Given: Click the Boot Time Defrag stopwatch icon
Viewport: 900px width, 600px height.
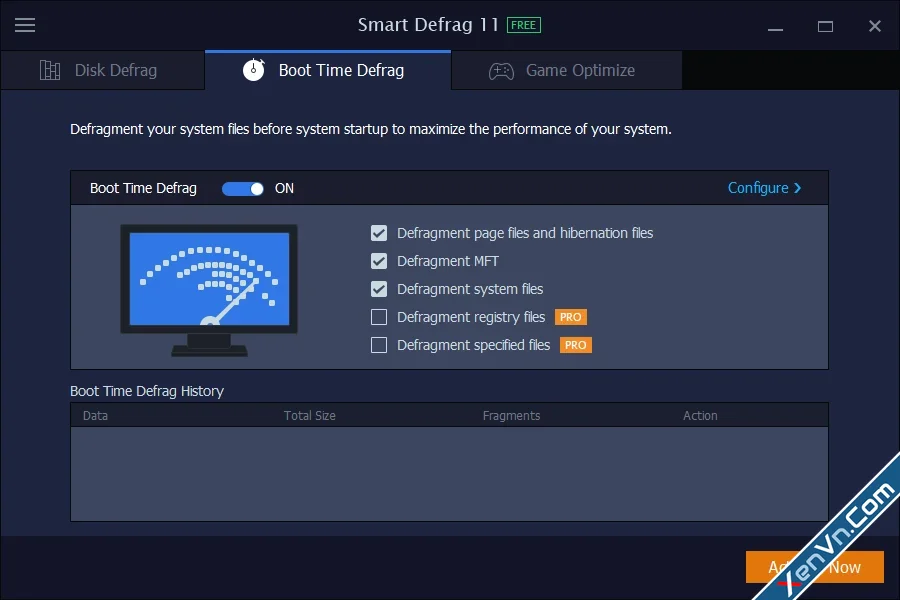Looking at the screenshot, I should coord(254,69).
